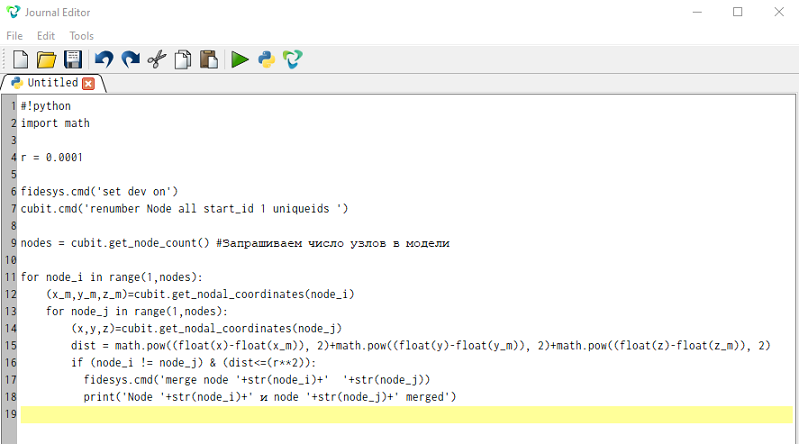Click the teal Fidesys logo toolbar icon
The width and height of the screenshot is (799, 444).
(292, 60)
